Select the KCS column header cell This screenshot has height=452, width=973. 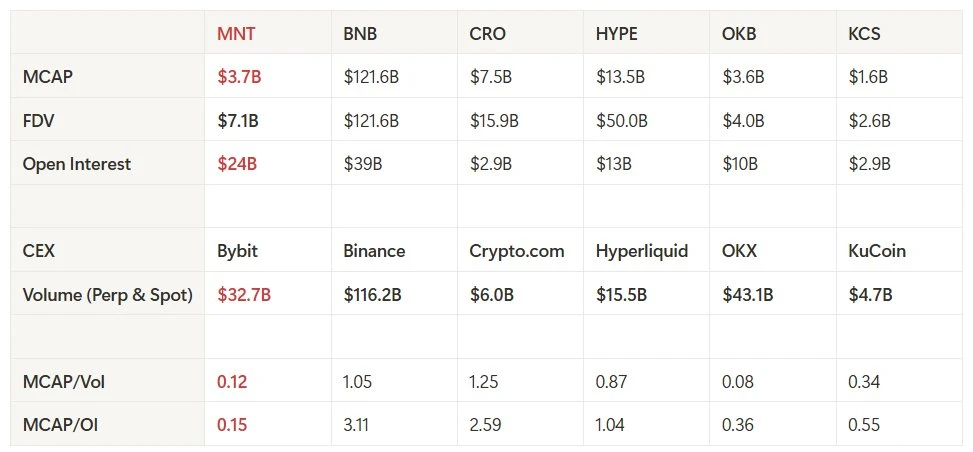(x=866, y=33)
